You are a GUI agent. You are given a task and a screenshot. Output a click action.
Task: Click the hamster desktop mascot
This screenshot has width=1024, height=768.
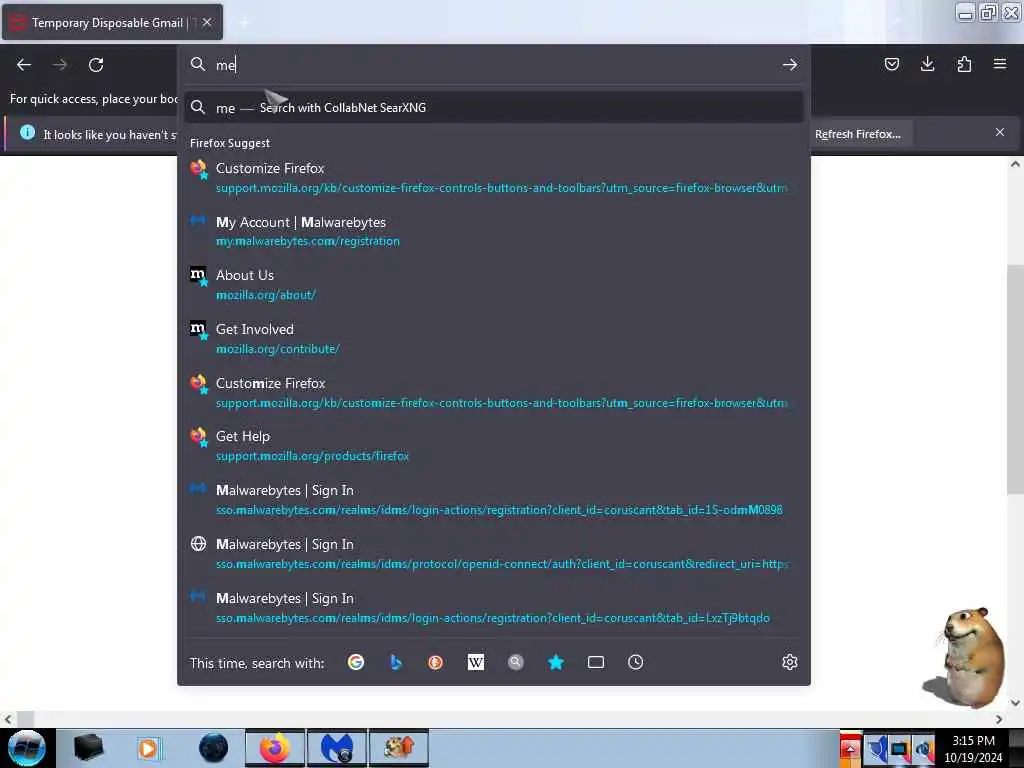pos(965,658)
